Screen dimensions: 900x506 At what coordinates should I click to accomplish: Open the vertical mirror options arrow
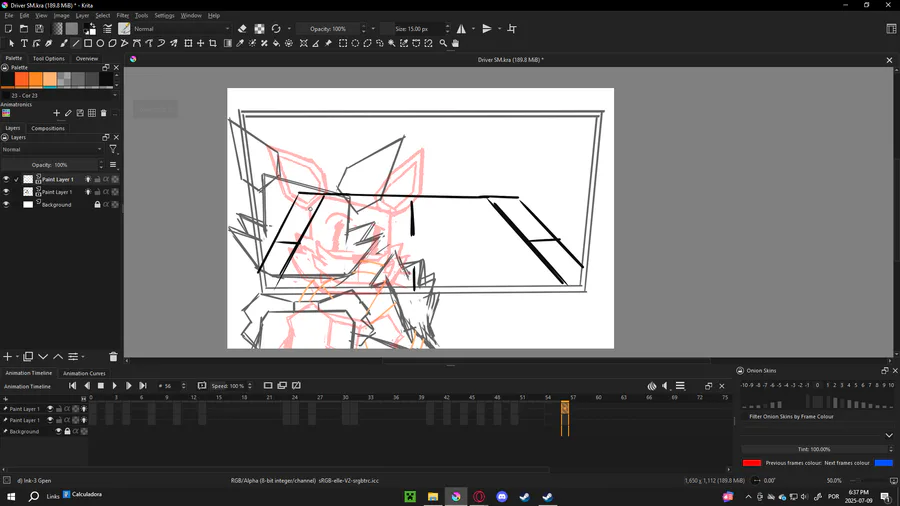click(499, 29)
